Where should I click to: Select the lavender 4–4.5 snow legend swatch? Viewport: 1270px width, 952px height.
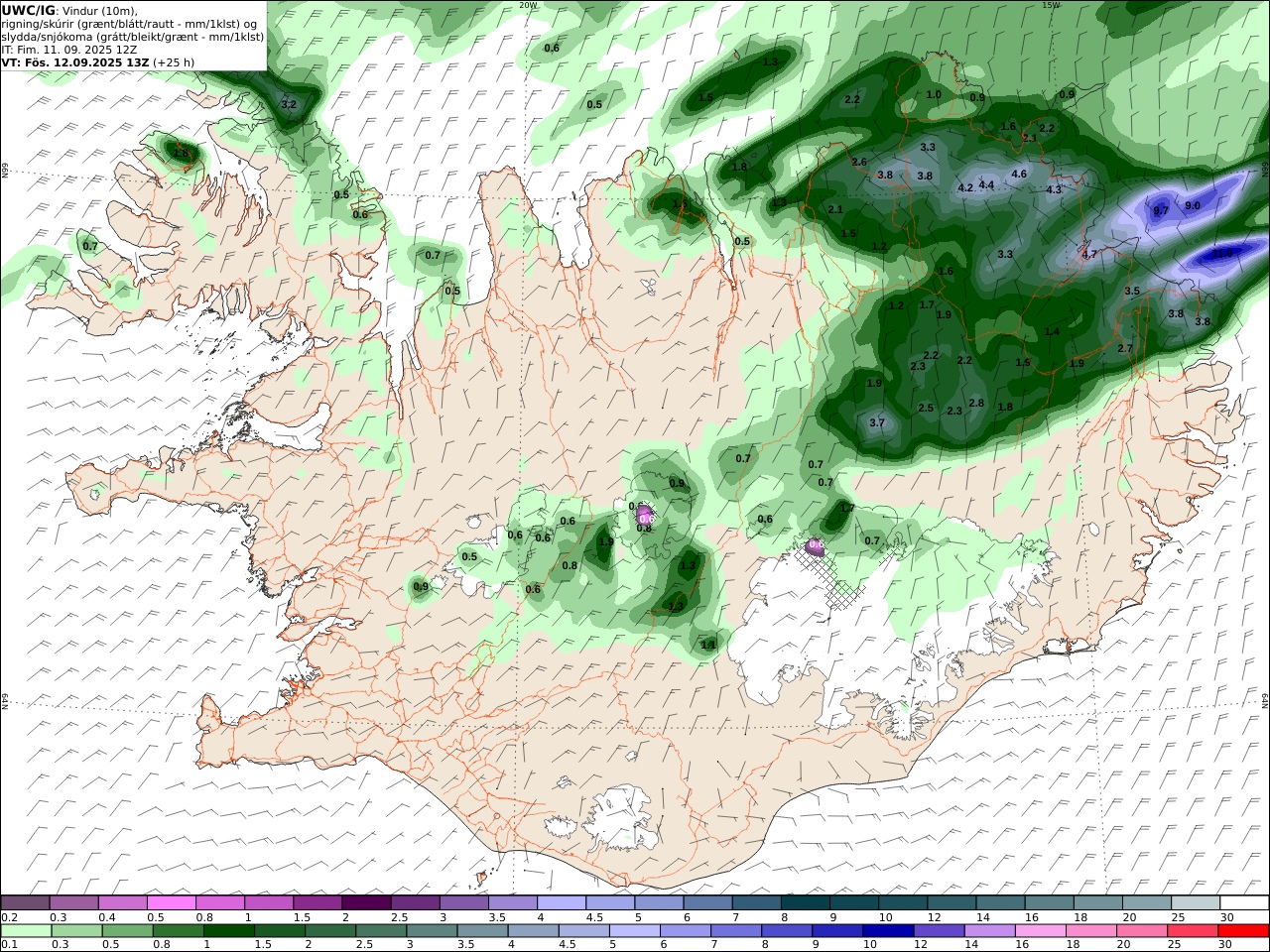(562, 903)
